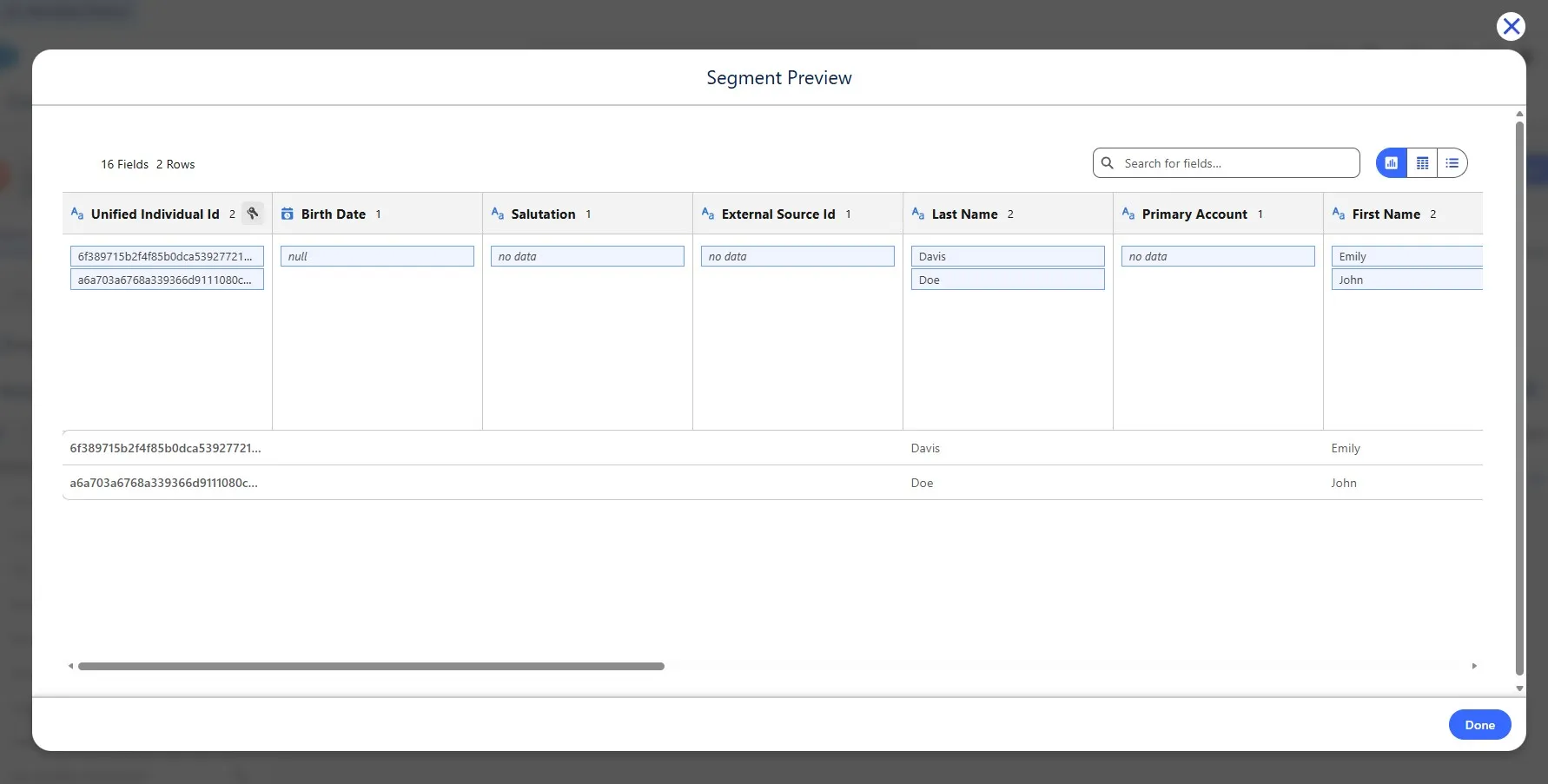The height and width of the screenshot is (784, 1548).
Task: Select the Doe value chip
Action: pyautogui.click(x=1008, y=280)
